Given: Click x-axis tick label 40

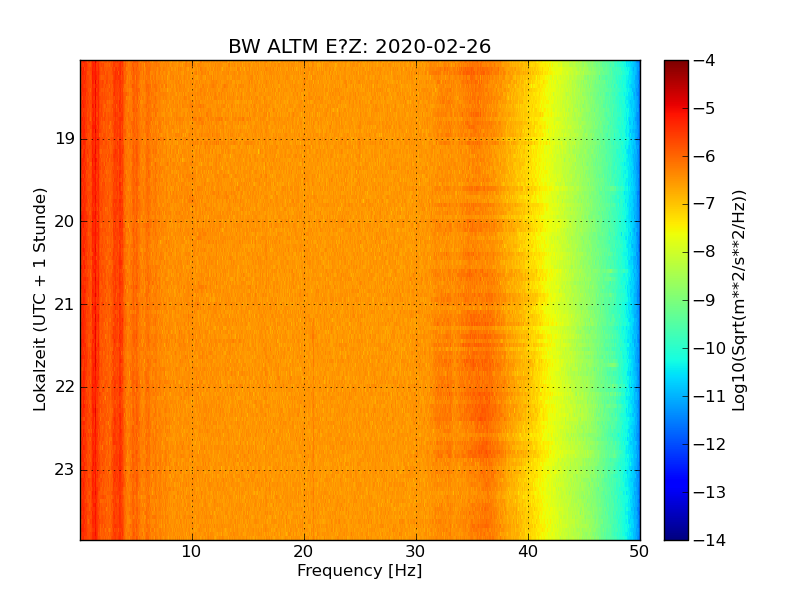Looking at the screenshot, I should [528, 552].
